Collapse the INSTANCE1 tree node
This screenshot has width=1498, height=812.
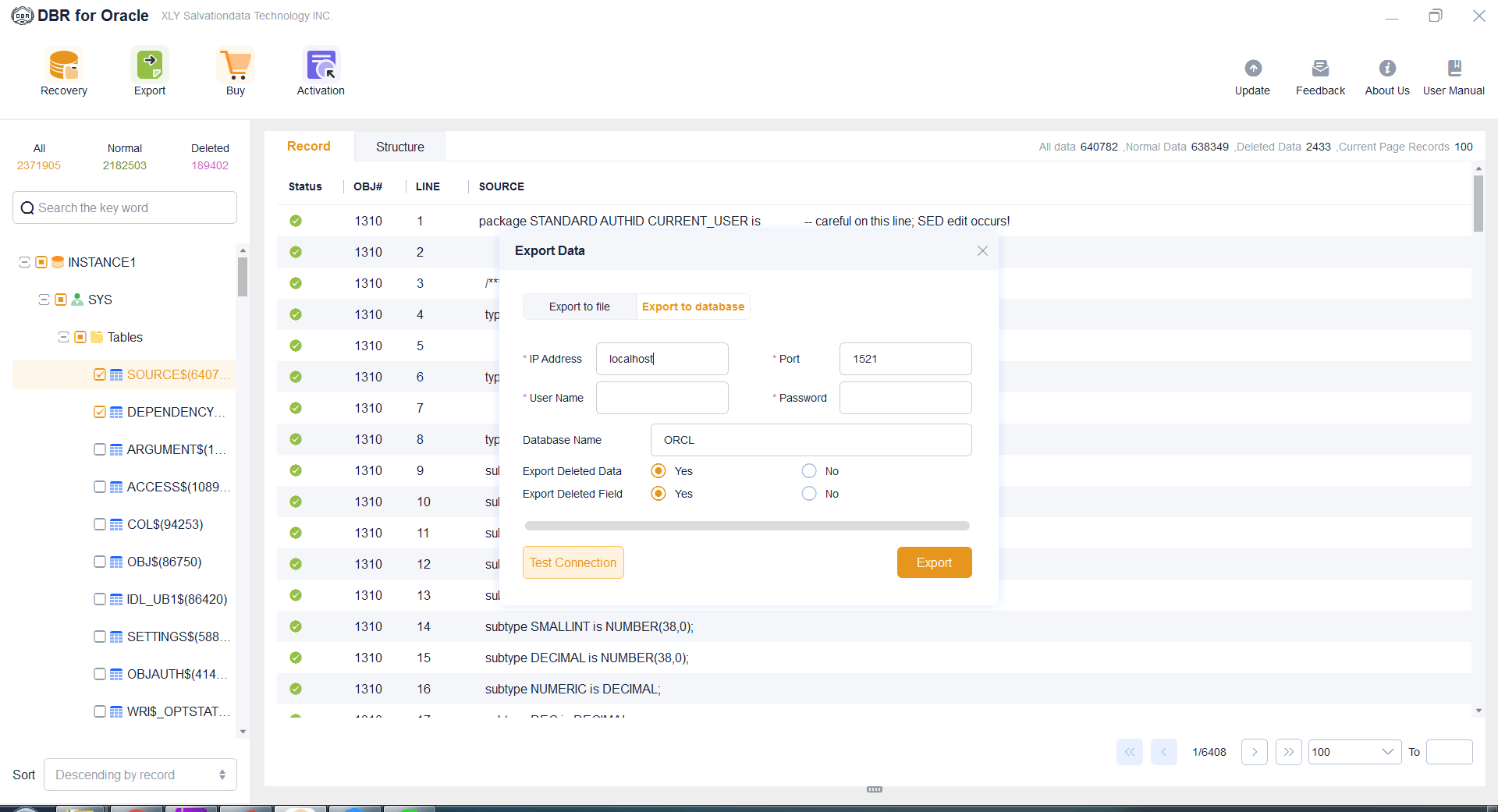tap(24, 262)
